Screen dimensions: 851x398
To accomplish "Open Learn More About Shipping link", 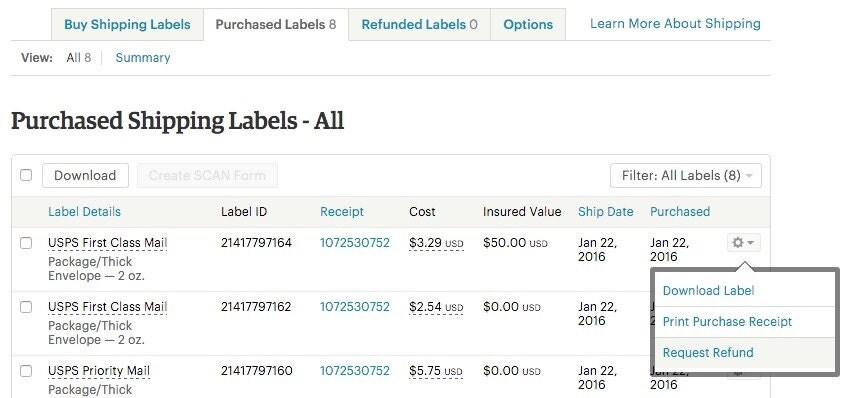I will click(675, 24).
